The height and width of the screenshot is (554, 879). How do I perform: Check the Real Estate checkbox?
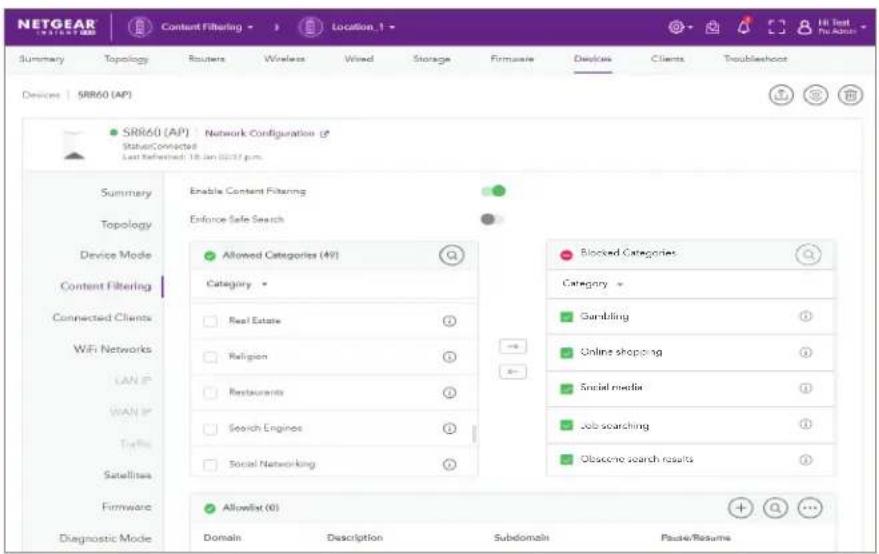(210, 321)
